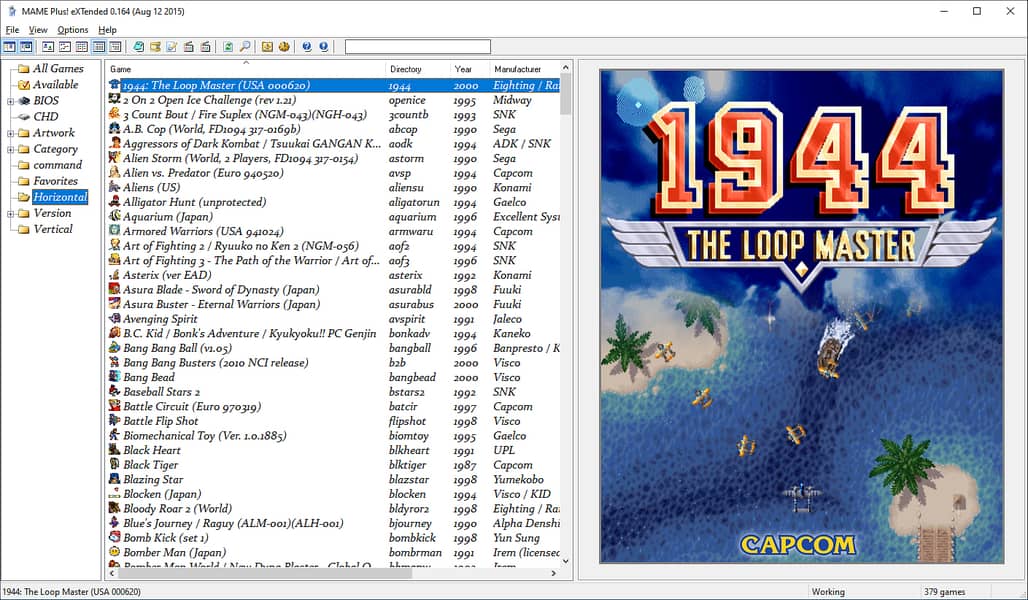Click the icon beside Bang Bang Ball
1028x600 pixels.
point(115,348)
